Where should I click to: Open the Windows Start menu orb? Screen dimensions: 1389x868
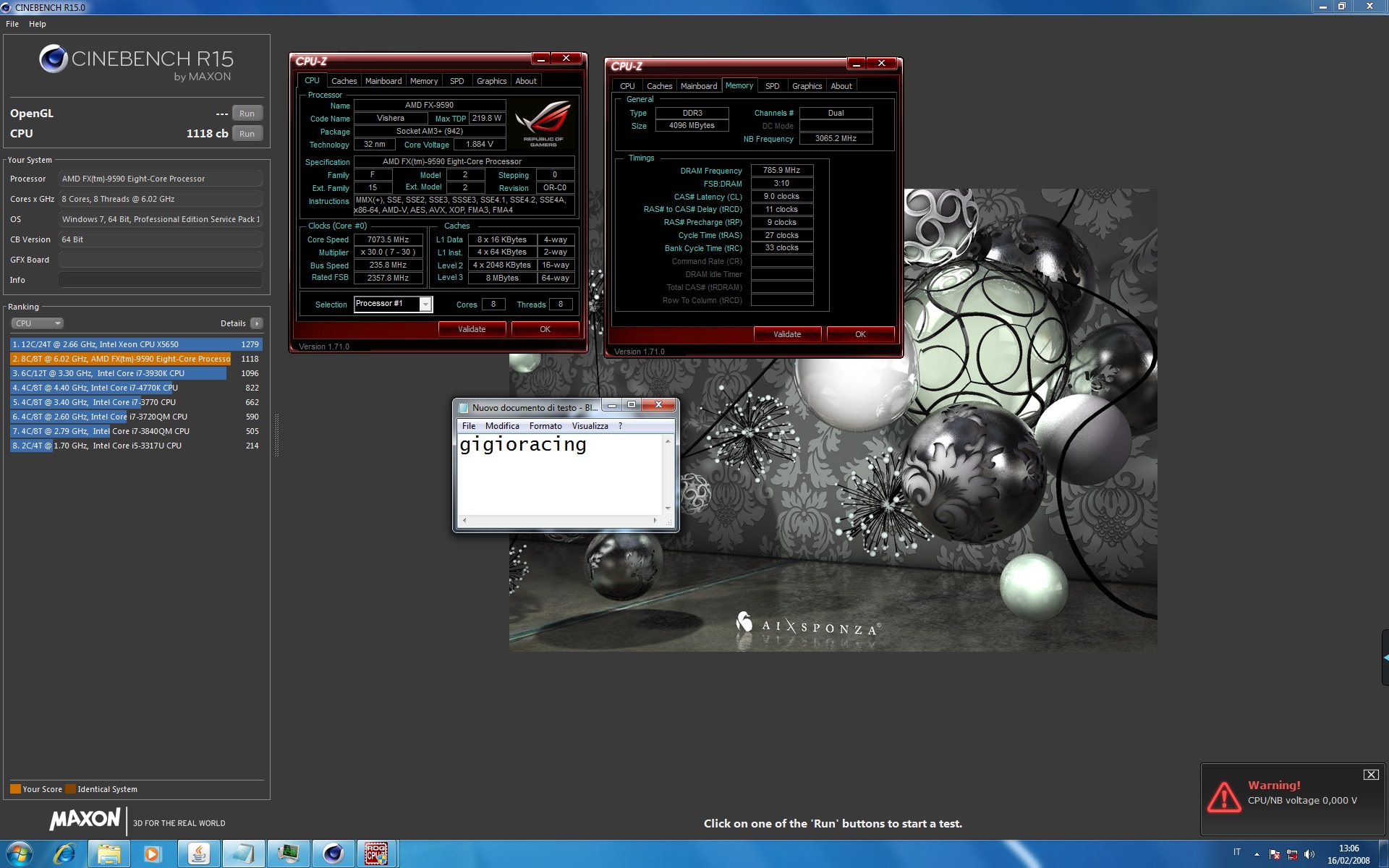(x=20, y=854)
